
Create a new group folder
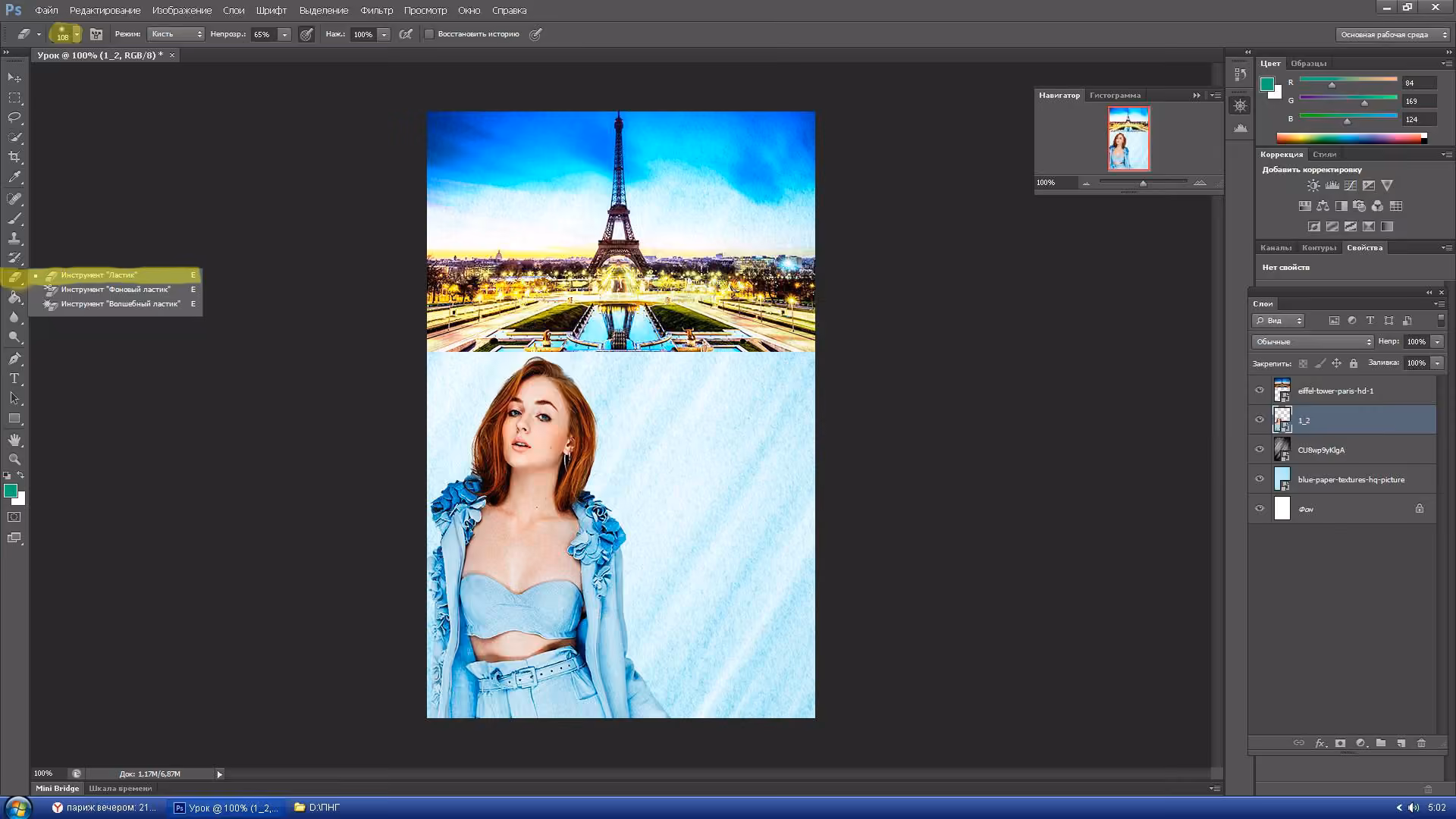1381,743
